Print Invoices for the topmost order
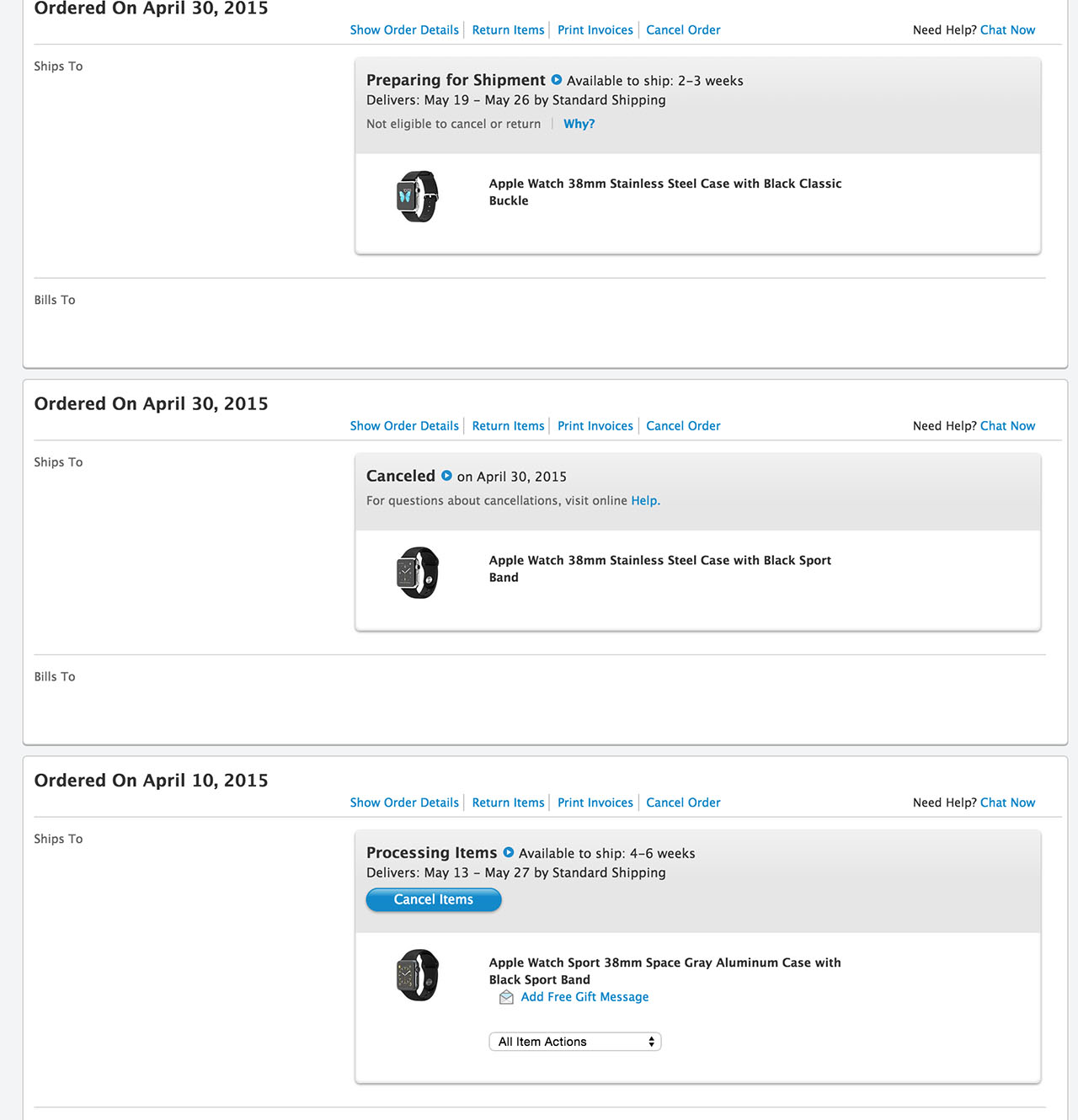 coord(595,30)
